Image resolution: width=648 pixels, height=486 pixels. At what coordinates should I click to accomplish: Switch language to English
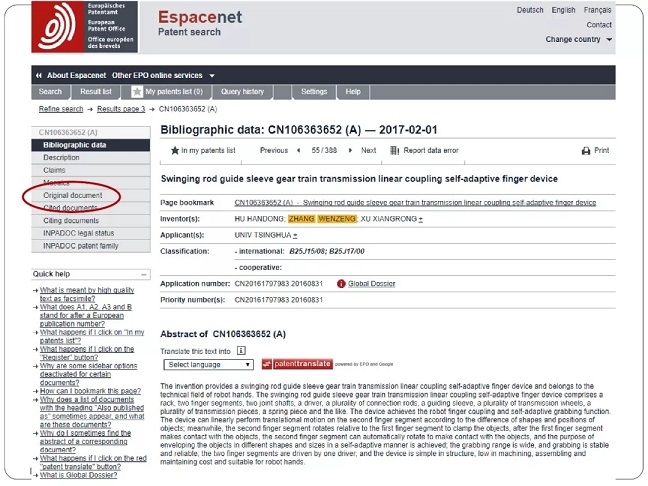point(563,10)
